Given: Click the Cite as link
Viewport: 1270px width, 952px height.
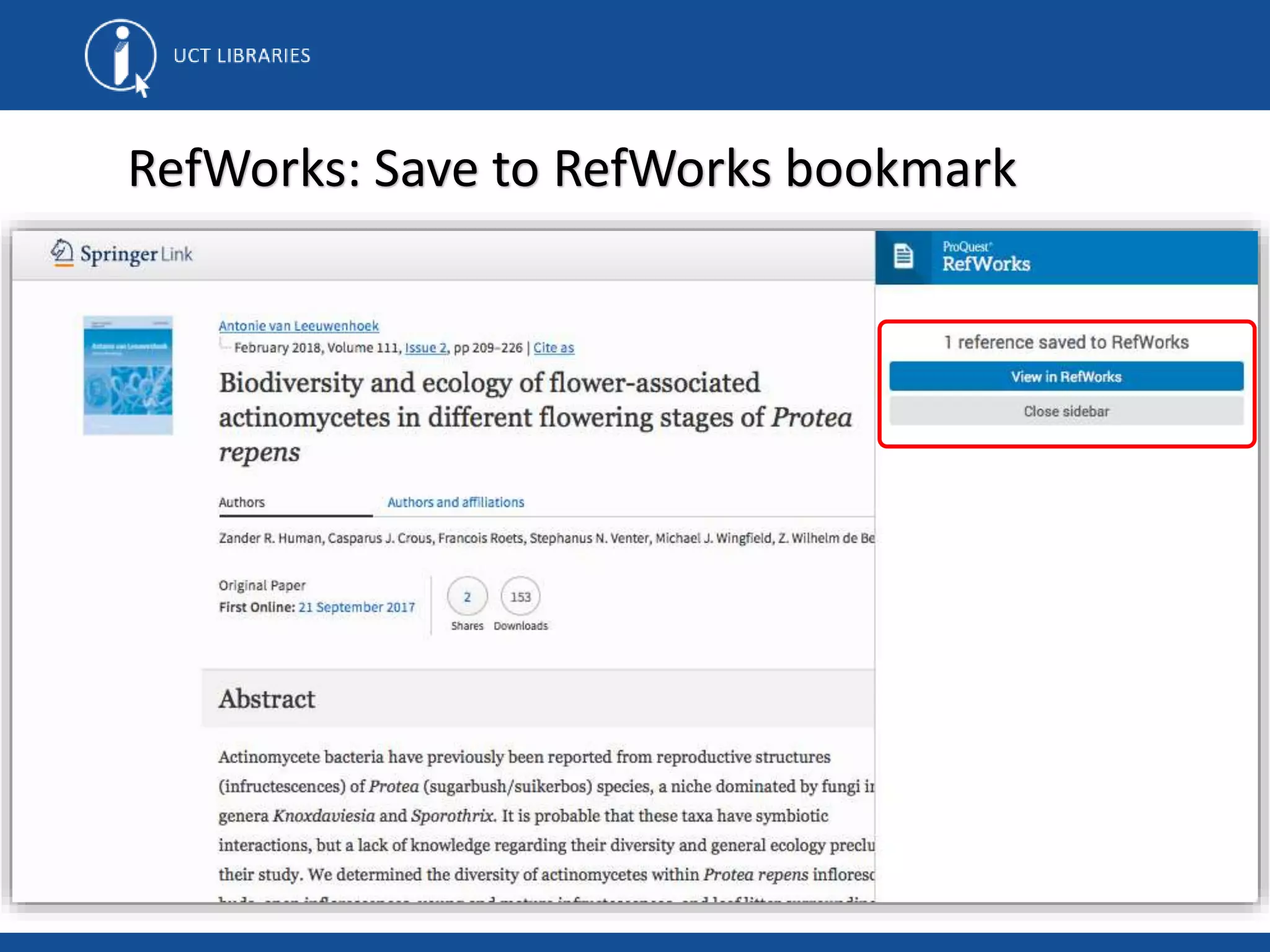Looking at the screenshot, I should tap(554, 348).
